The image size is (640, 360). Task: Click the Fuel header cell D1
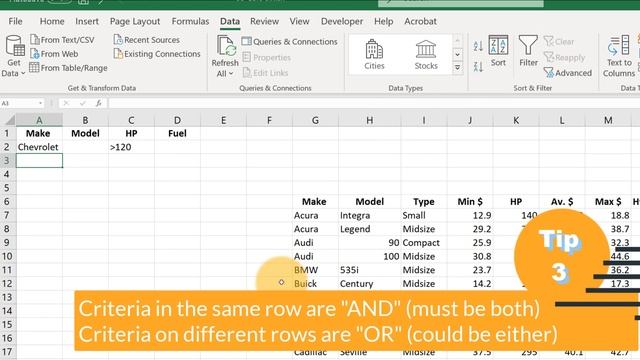[177, 133]
